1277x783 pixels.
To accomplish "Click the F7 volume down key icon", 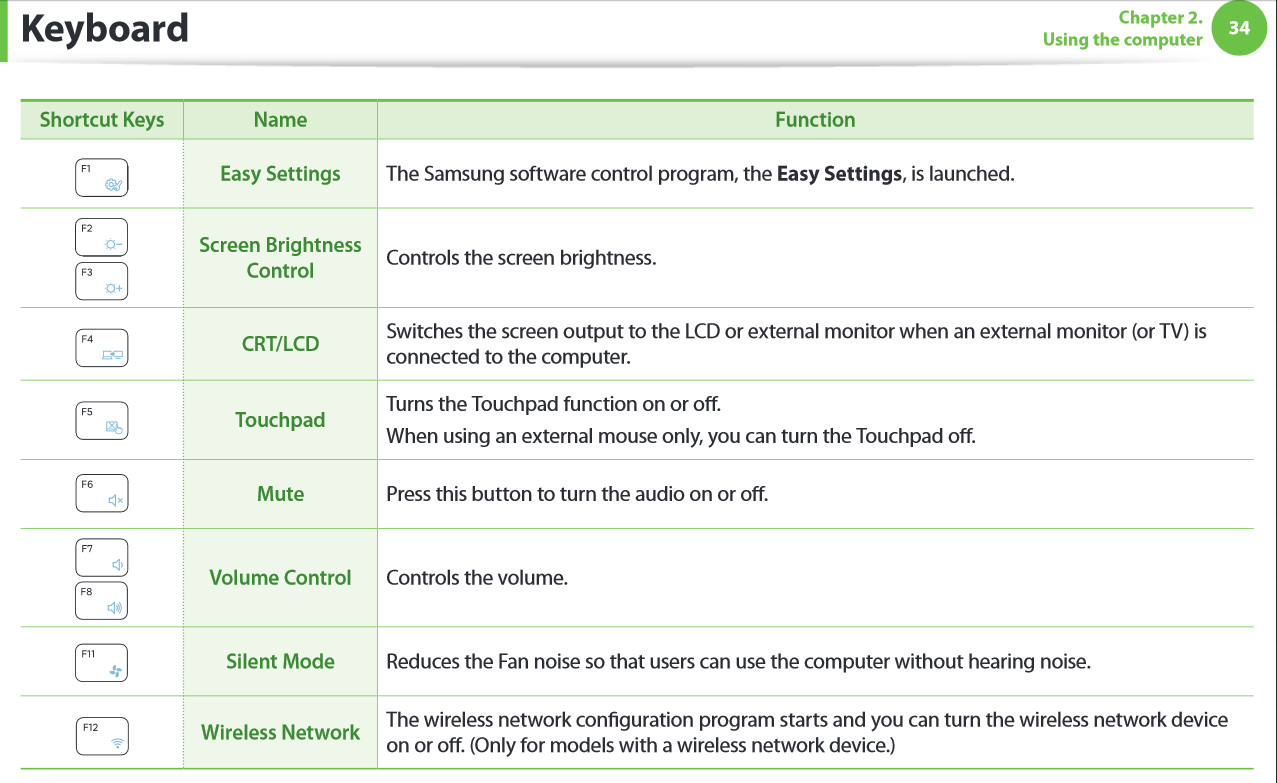I will pyautogui.click(x=102, y=558).
